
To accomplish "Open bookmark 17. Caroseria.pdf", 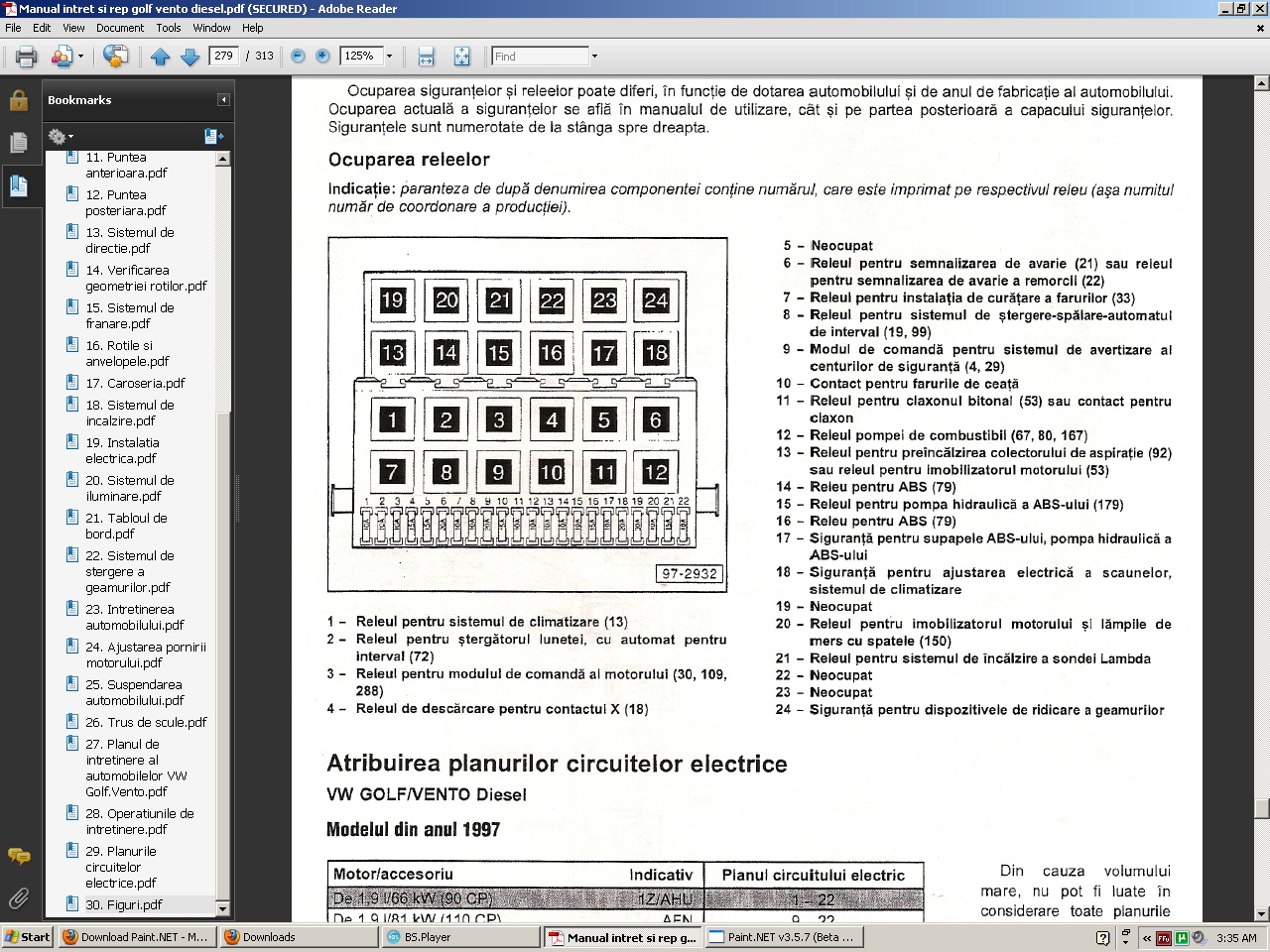I will pos(135,383).
